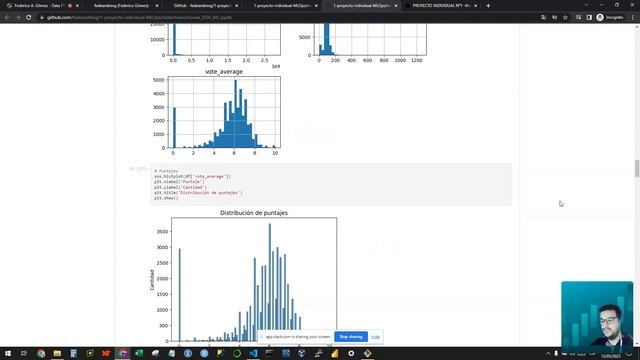Open Visual Studio Code from the taskbar
640x360 pixels.
(x=253, y=353)
